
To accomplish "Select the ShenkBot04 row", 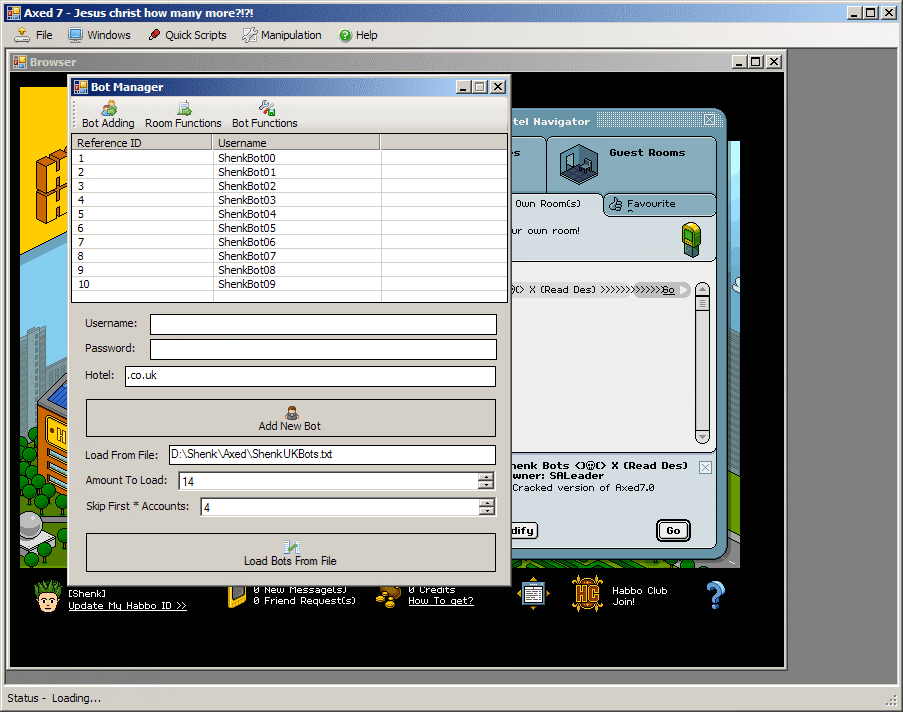I will coord(290,214).
